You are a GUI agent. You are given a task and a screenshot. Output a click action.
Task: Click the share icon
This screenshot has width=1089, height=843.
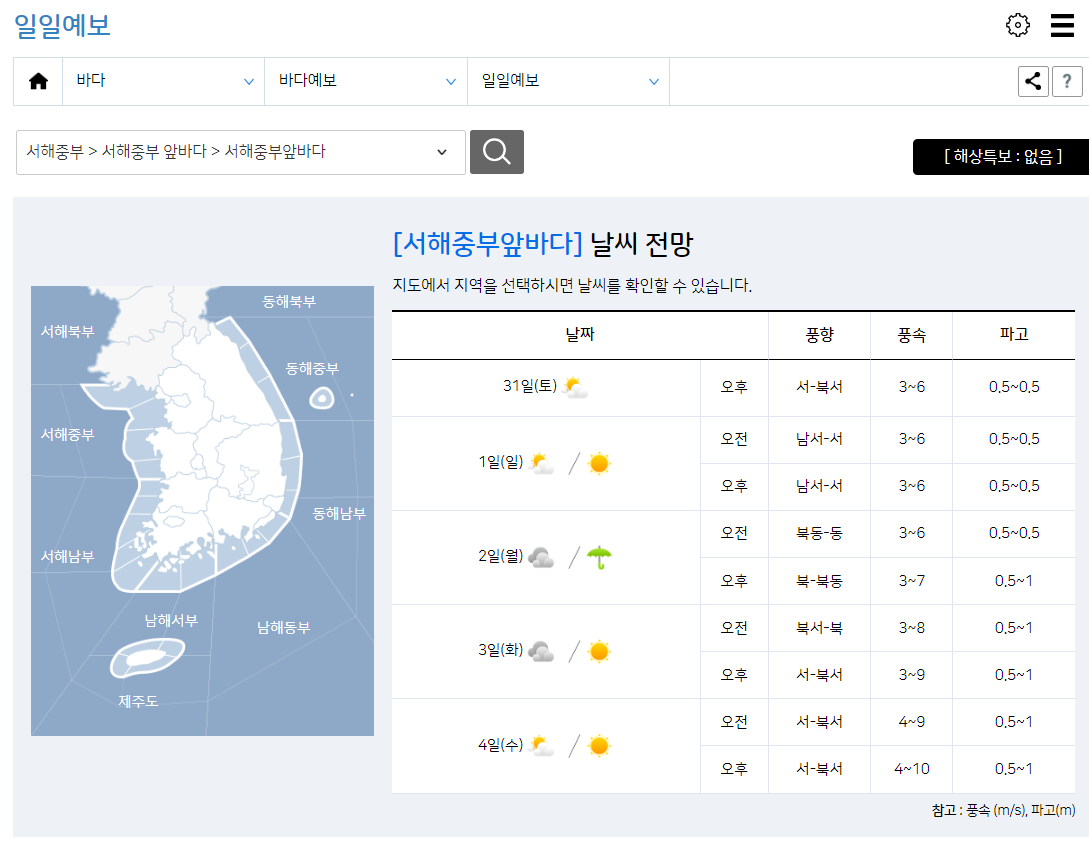coord(1033,81)
